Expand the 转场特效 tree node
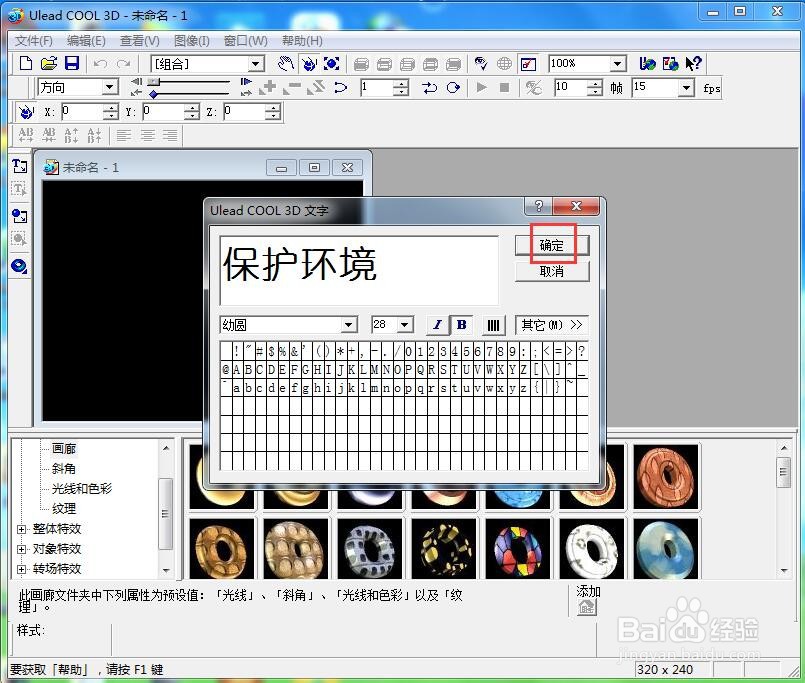 [21, 570]
